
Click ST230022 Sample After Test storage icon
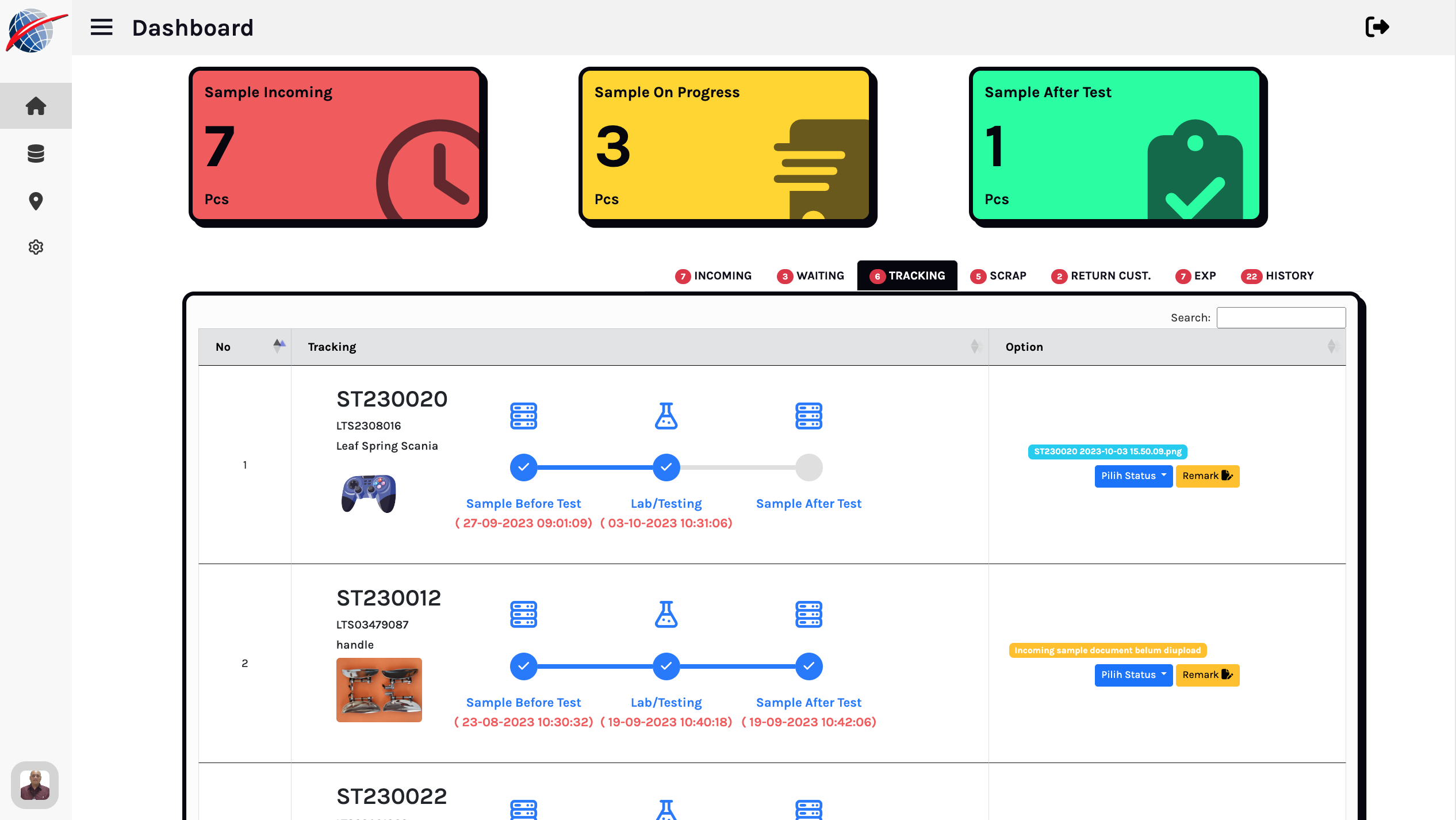coord(809,810)
